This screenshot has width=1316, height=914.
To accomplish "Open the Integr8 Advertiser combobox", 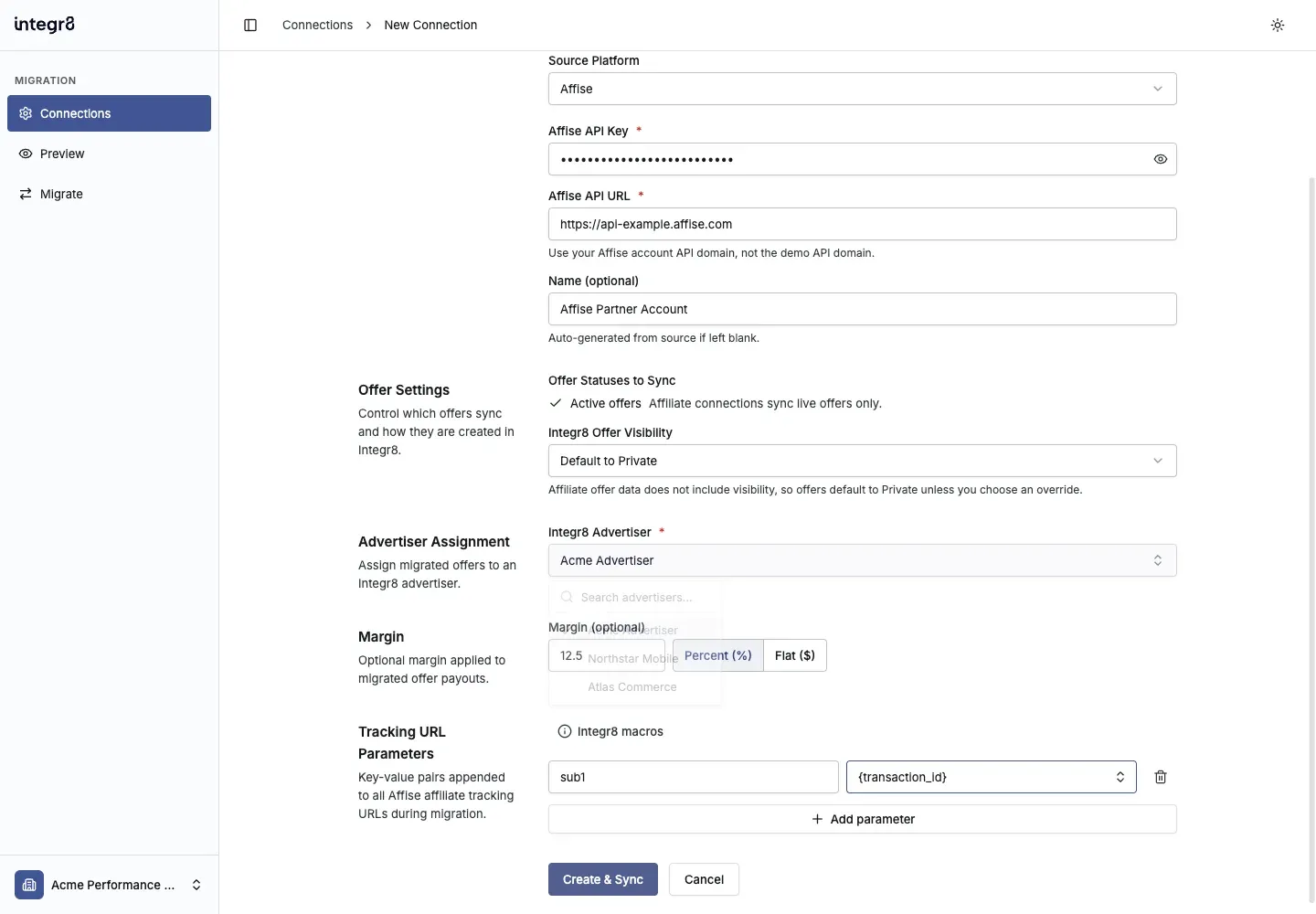I will [862, 560].
